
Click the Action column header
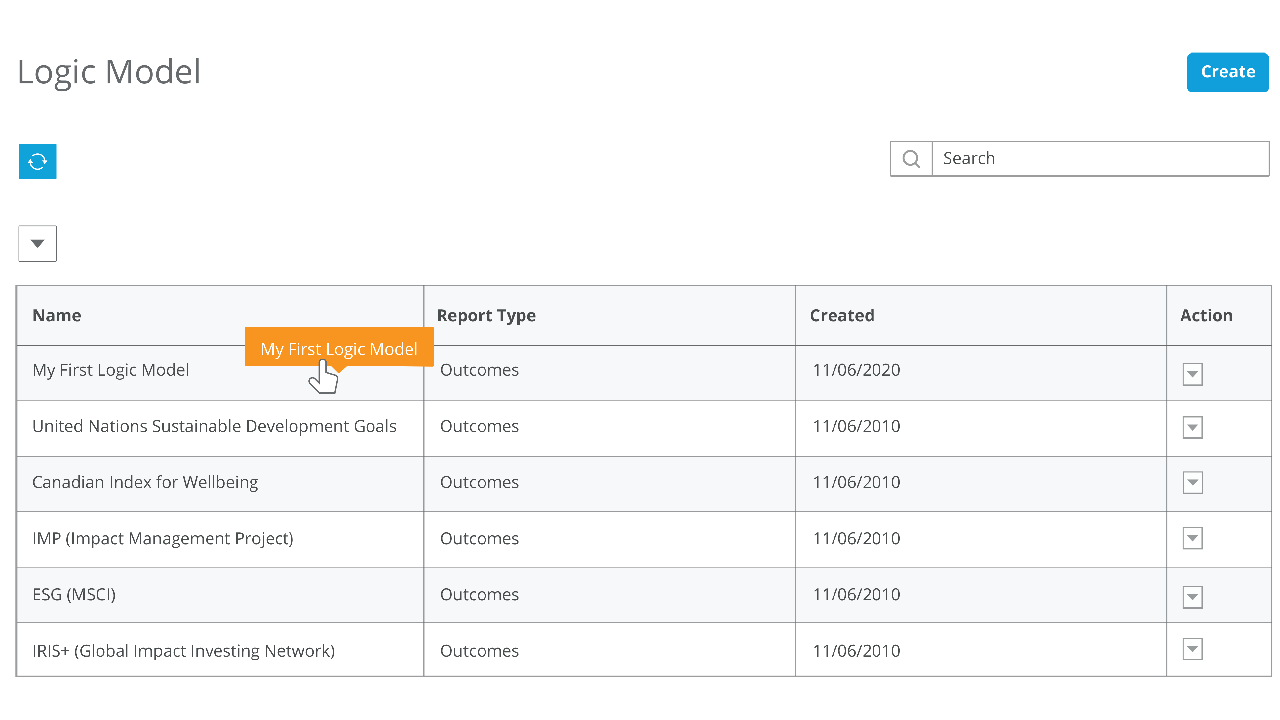(1206, 315)
